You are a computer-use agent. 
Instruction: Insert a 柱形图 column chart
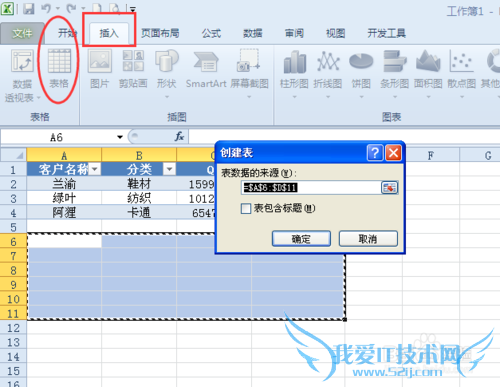point(294,61)
